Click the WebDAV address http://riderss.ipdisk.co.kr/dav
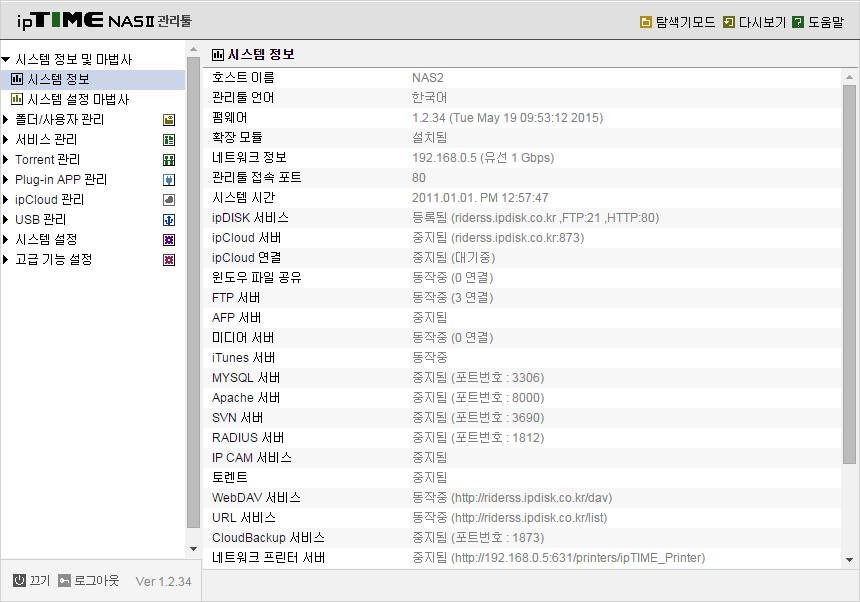Screen dimensions: 860x602 coord(531,498)
